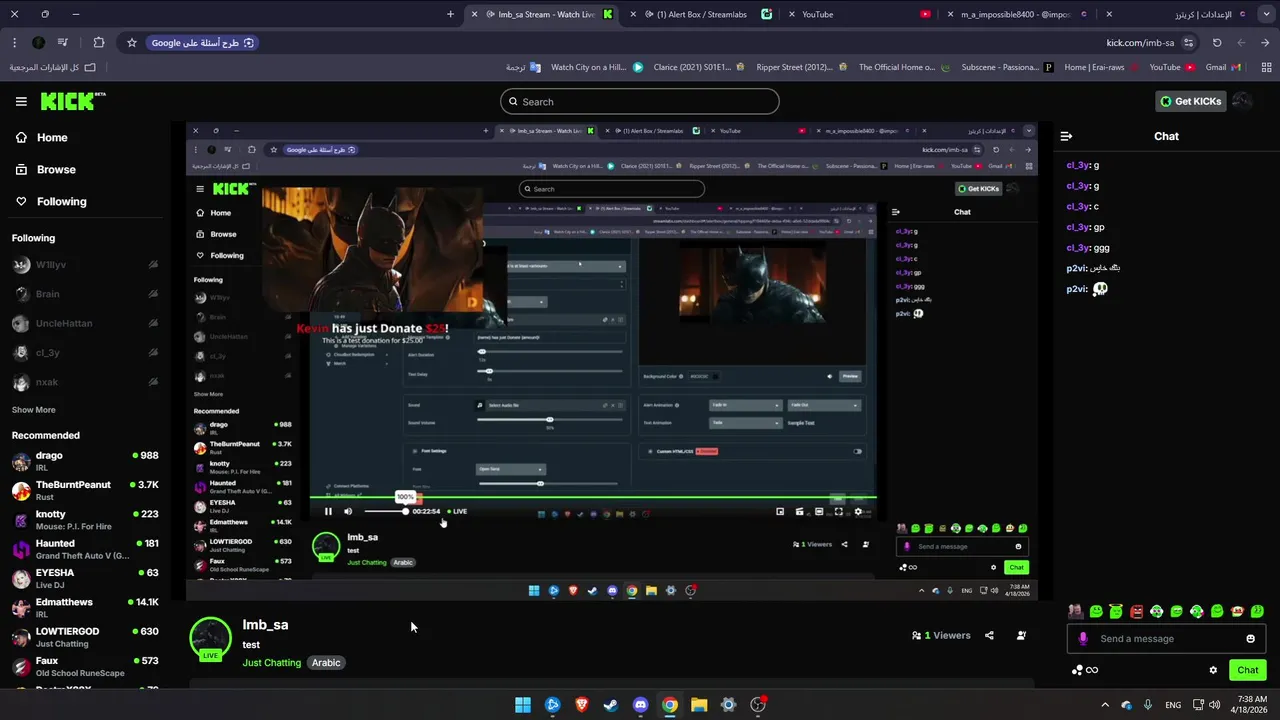
Task: Open the Home page in Kick sidebar
Action: coord(41,137)
